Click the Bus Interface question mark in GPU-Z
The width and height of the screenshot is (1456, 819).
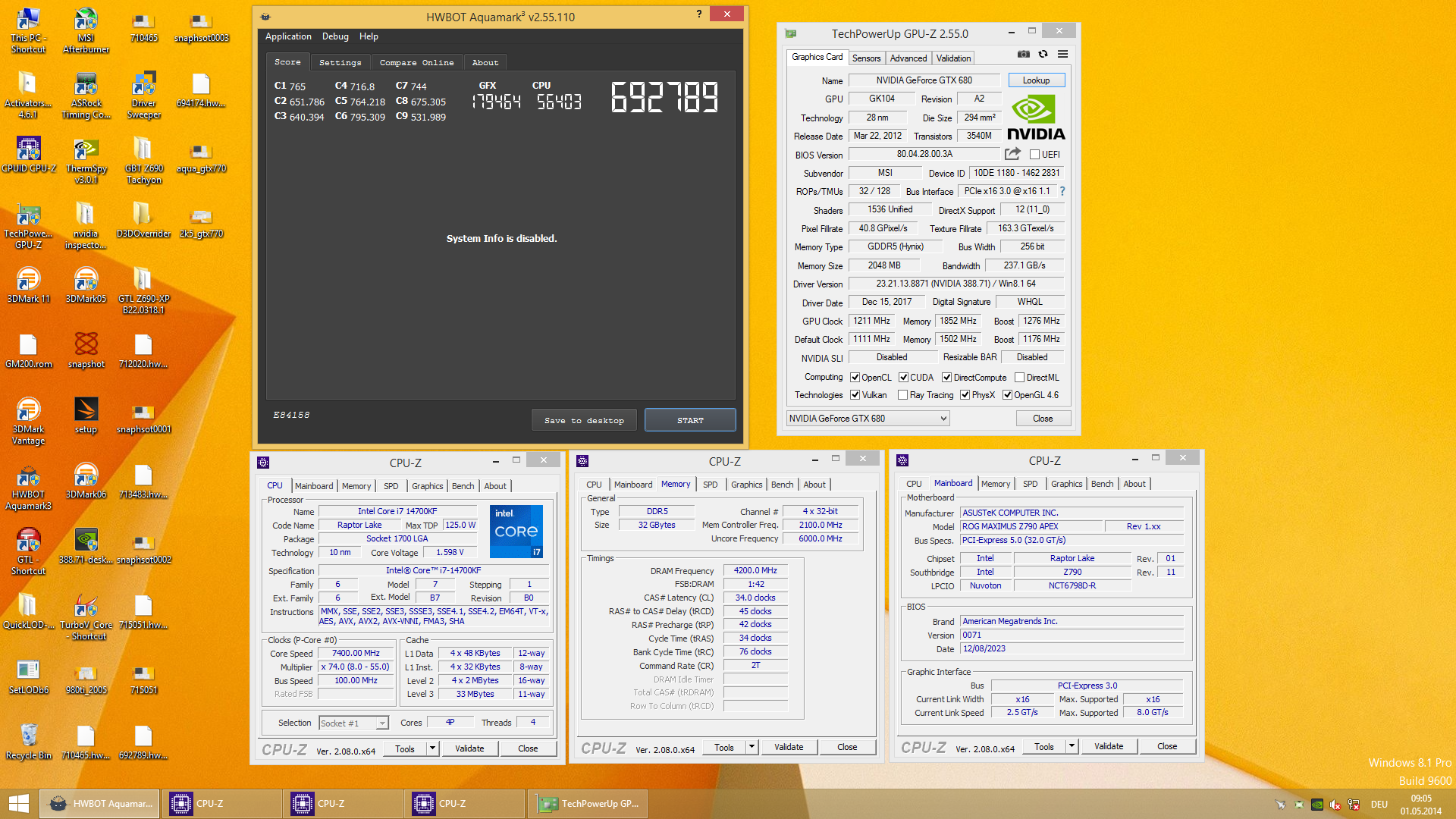point(1062,191)
